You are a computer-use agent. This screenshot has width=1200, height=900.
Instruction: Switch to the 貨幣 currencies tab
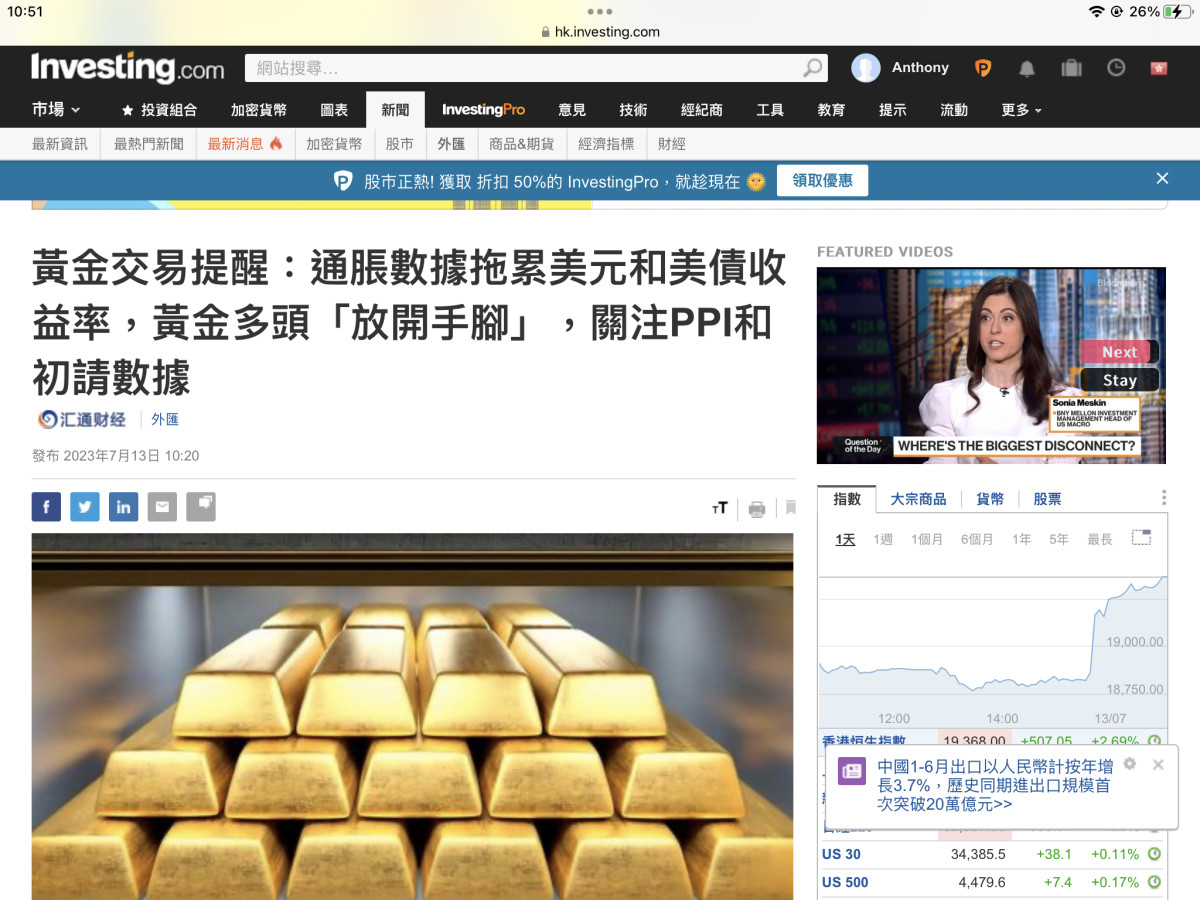990,499
